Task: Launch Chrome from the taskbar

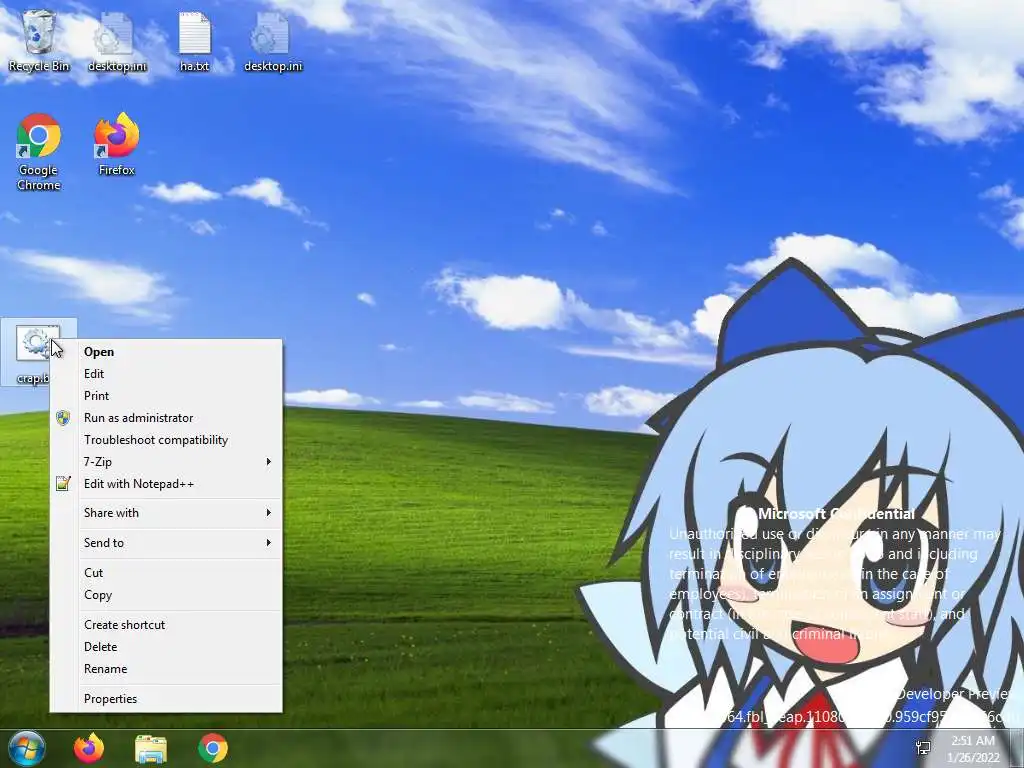Action: pyautogui.click(x=212, y=748)
